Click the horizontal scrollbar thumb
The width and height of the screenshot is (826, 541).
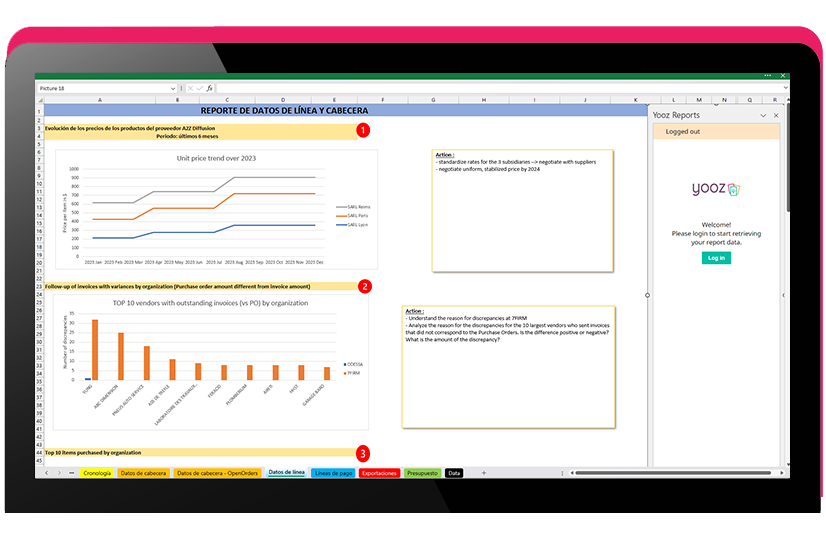pyautogui.click(x=673, y=473)
